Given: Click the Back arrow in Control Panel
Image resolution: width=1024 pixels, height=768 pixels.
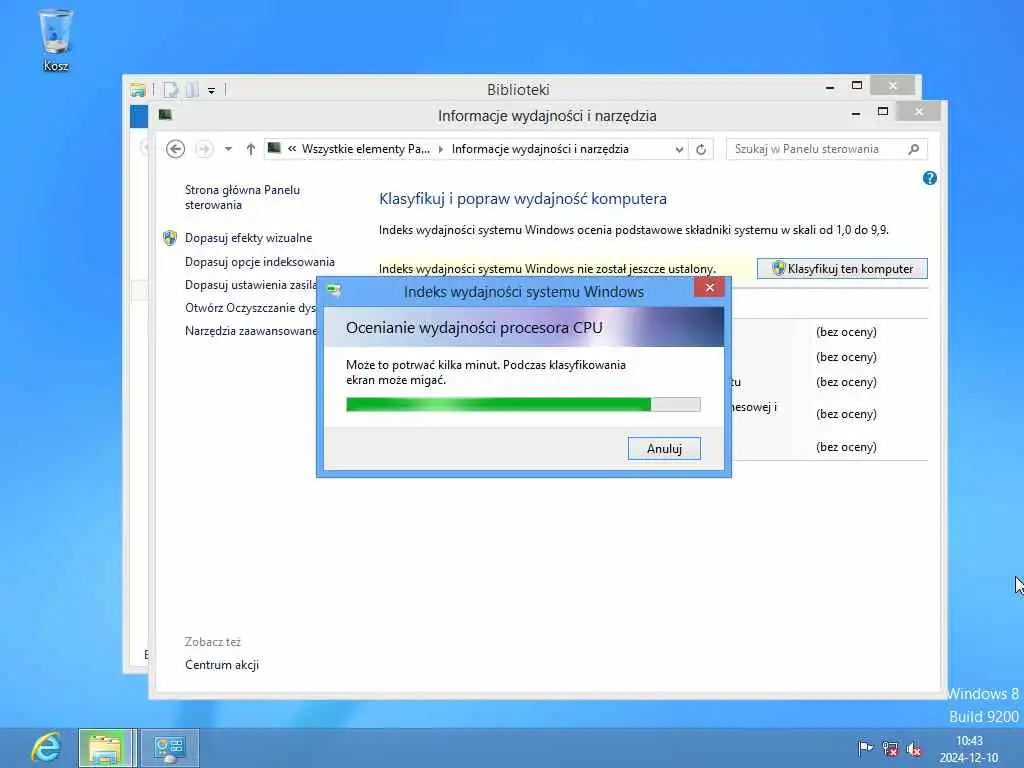Looking at the screenshot, I should 175,149.
